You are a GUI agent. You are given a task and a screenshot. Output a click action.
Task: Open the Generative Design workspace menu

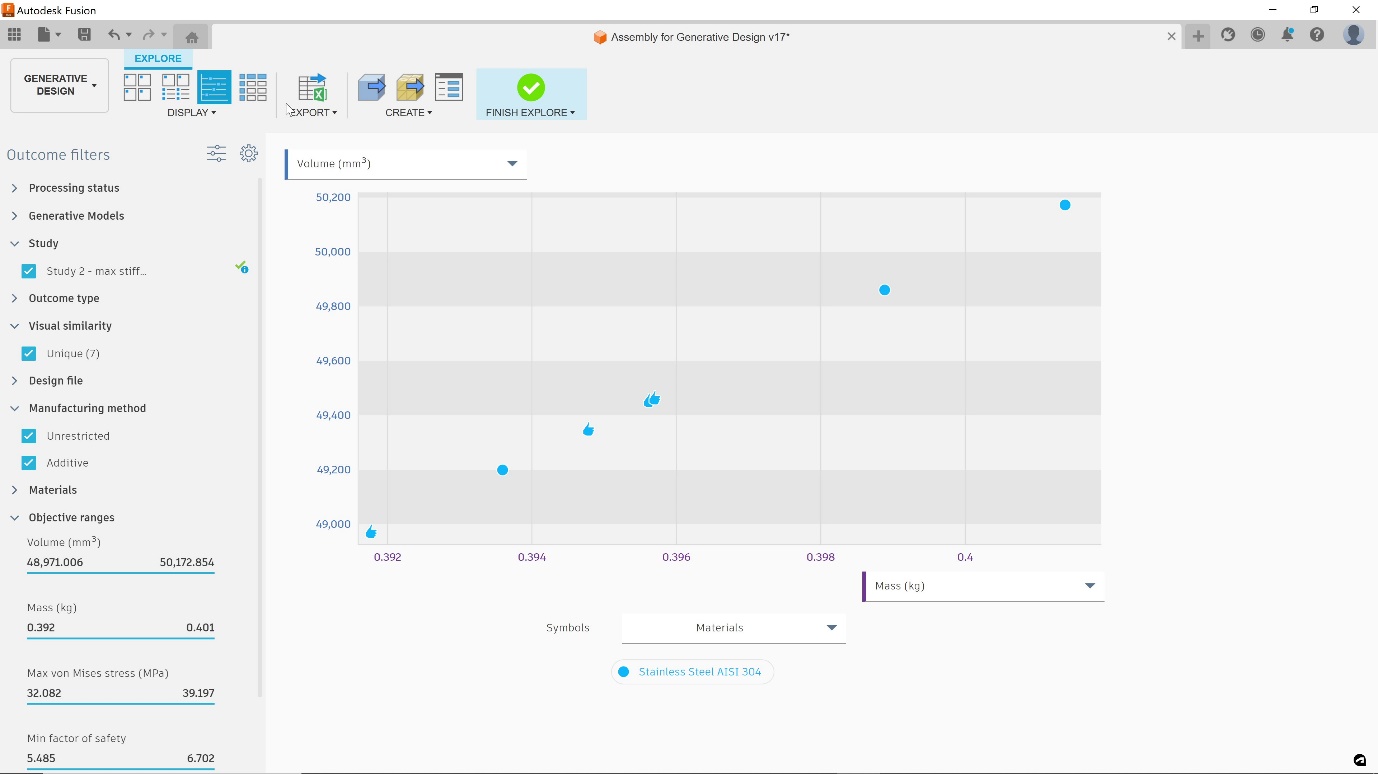click(x=60, y=85)
